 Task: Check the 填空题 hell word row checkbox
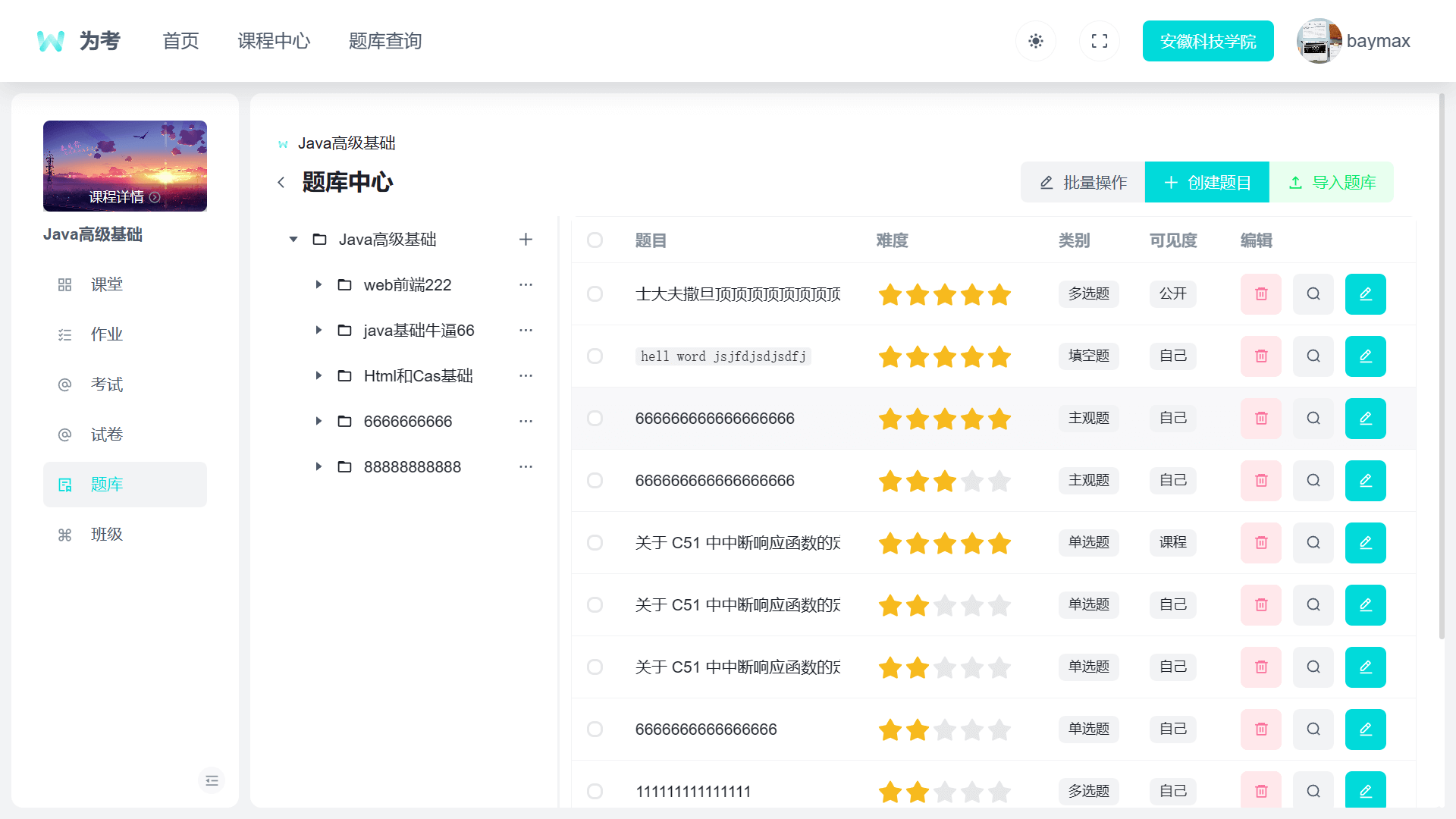pyautogui.click(x=595, y=356)
